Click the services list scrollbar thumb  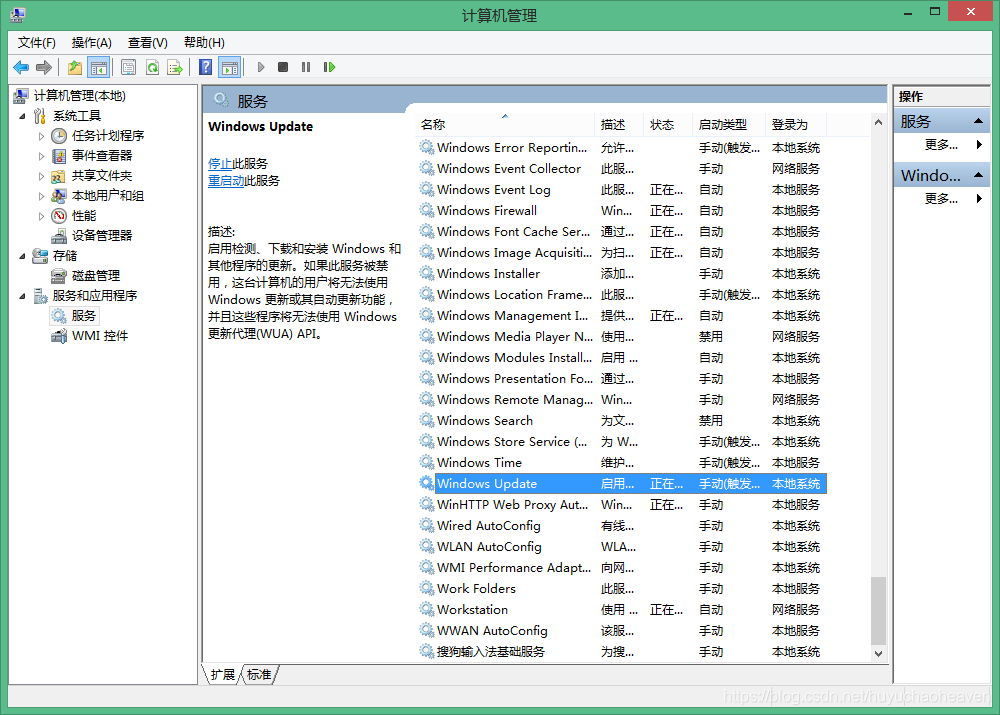point(878,610)
